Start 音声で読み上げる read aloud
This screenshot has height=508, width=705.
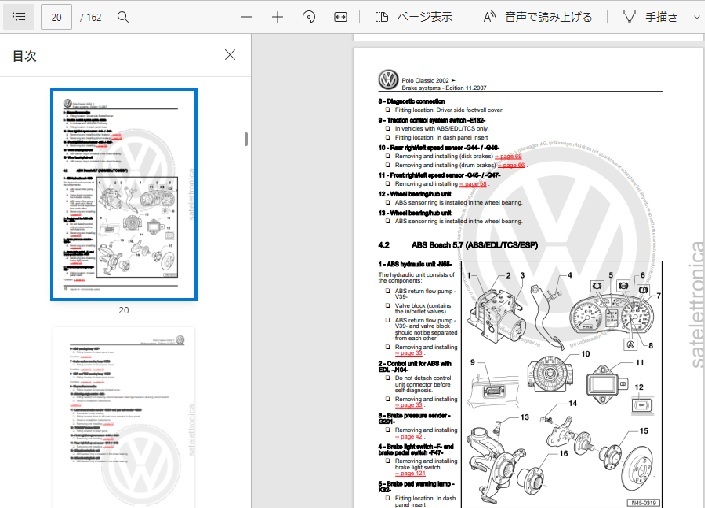(x=538, y=18)
